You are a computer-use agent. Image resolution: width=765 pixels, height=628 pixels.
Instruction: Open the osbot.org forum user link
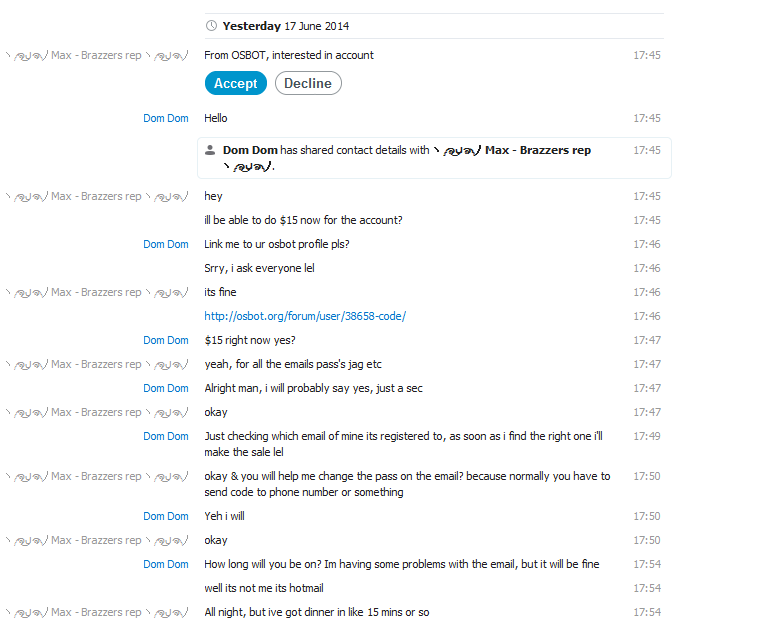[x=305, y=316]
